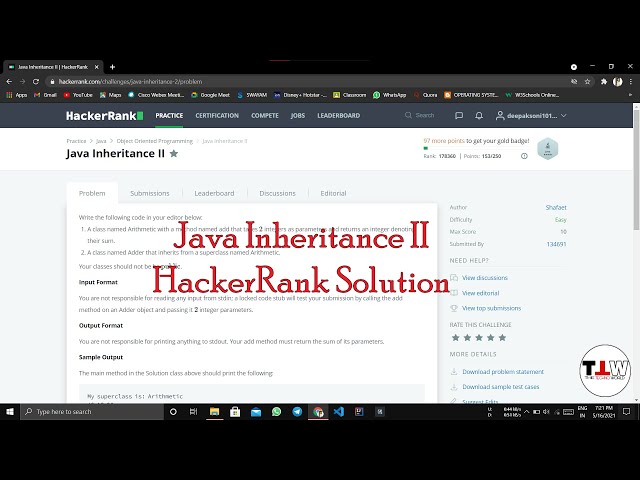Screen dimensions: 640x480
Task: Open the LEADERBOARD menu item
Action: click(x=339, y=116)
